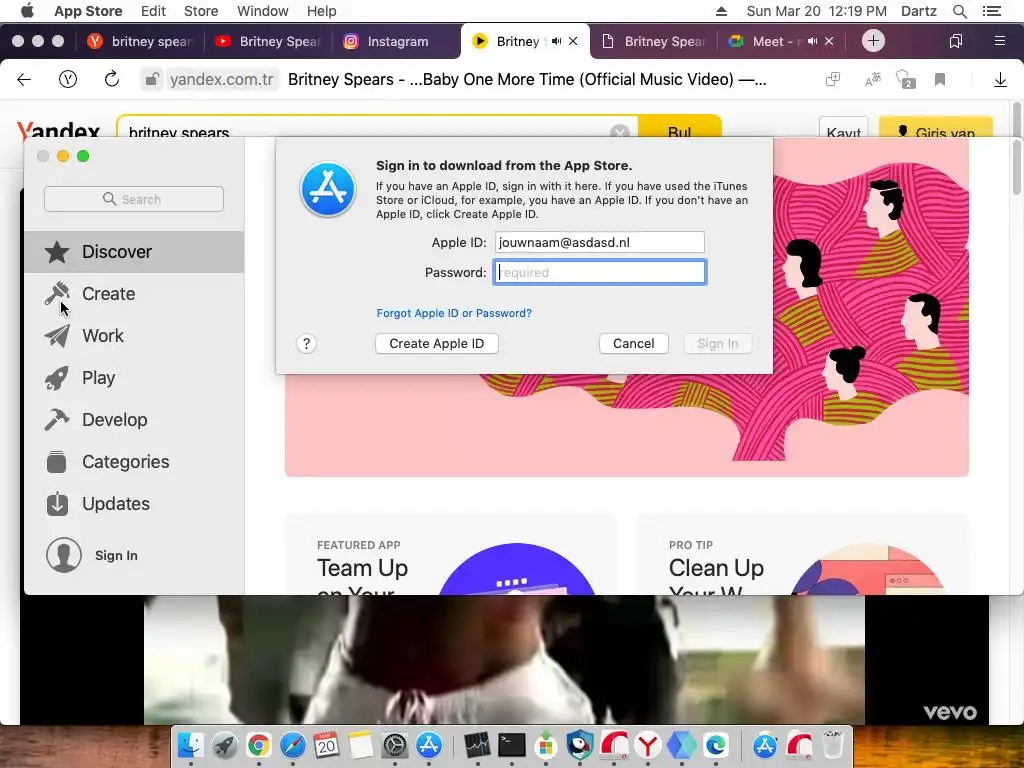
Task: Mute the active Britney tab audio
Action: (556, 41)
